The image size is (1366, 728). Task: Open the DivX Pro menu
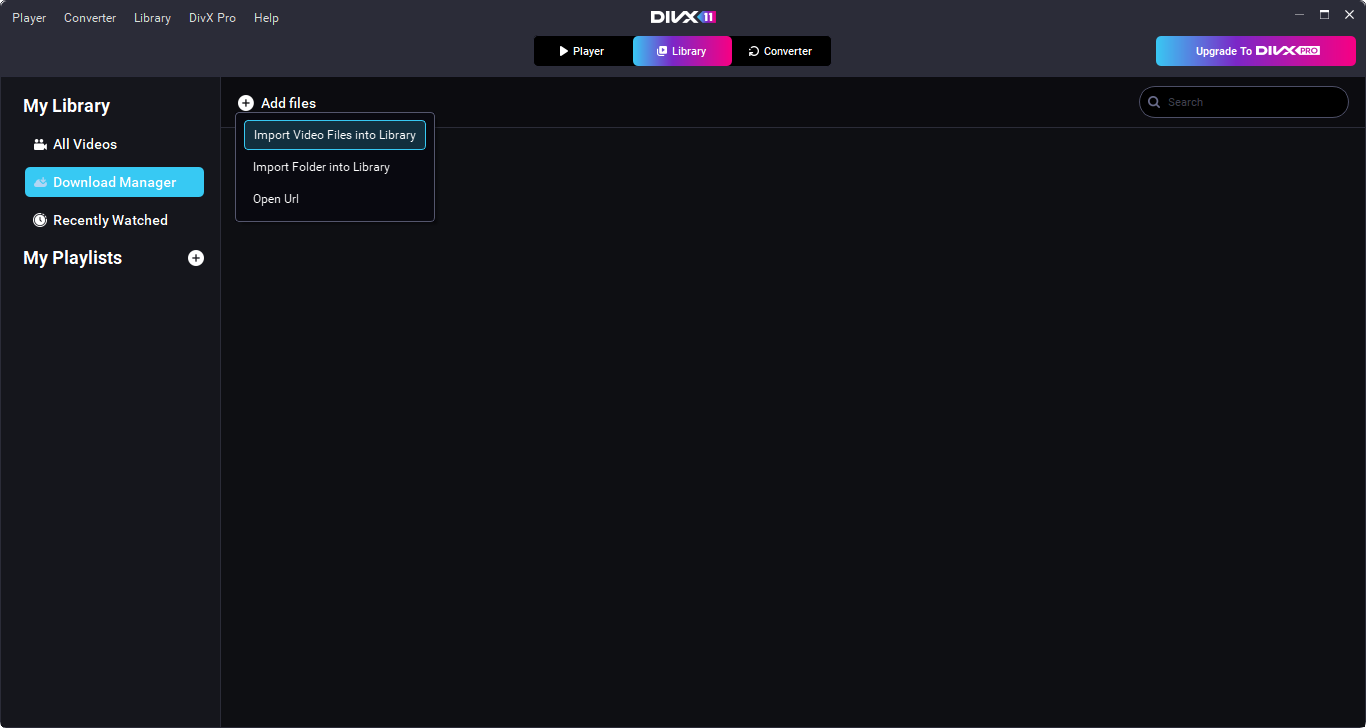tap(212, 18)
